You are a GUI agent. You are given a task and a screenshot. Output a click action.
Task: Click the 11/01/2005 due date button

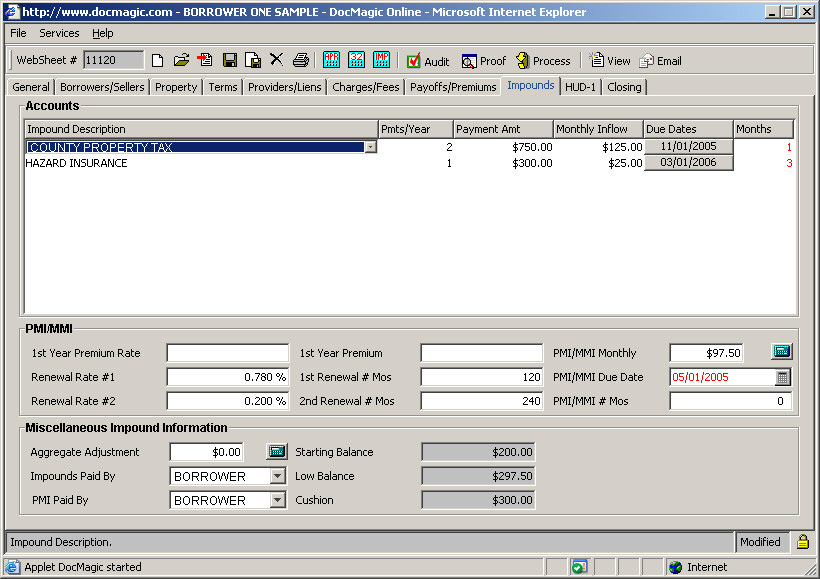point(688,146)
